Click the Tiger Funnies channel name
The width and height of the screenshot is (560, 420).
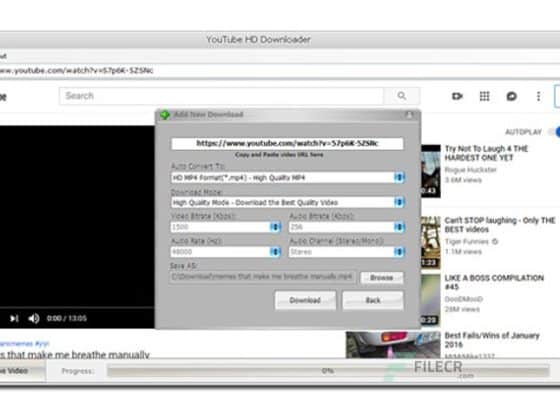[x=466, y=242]
